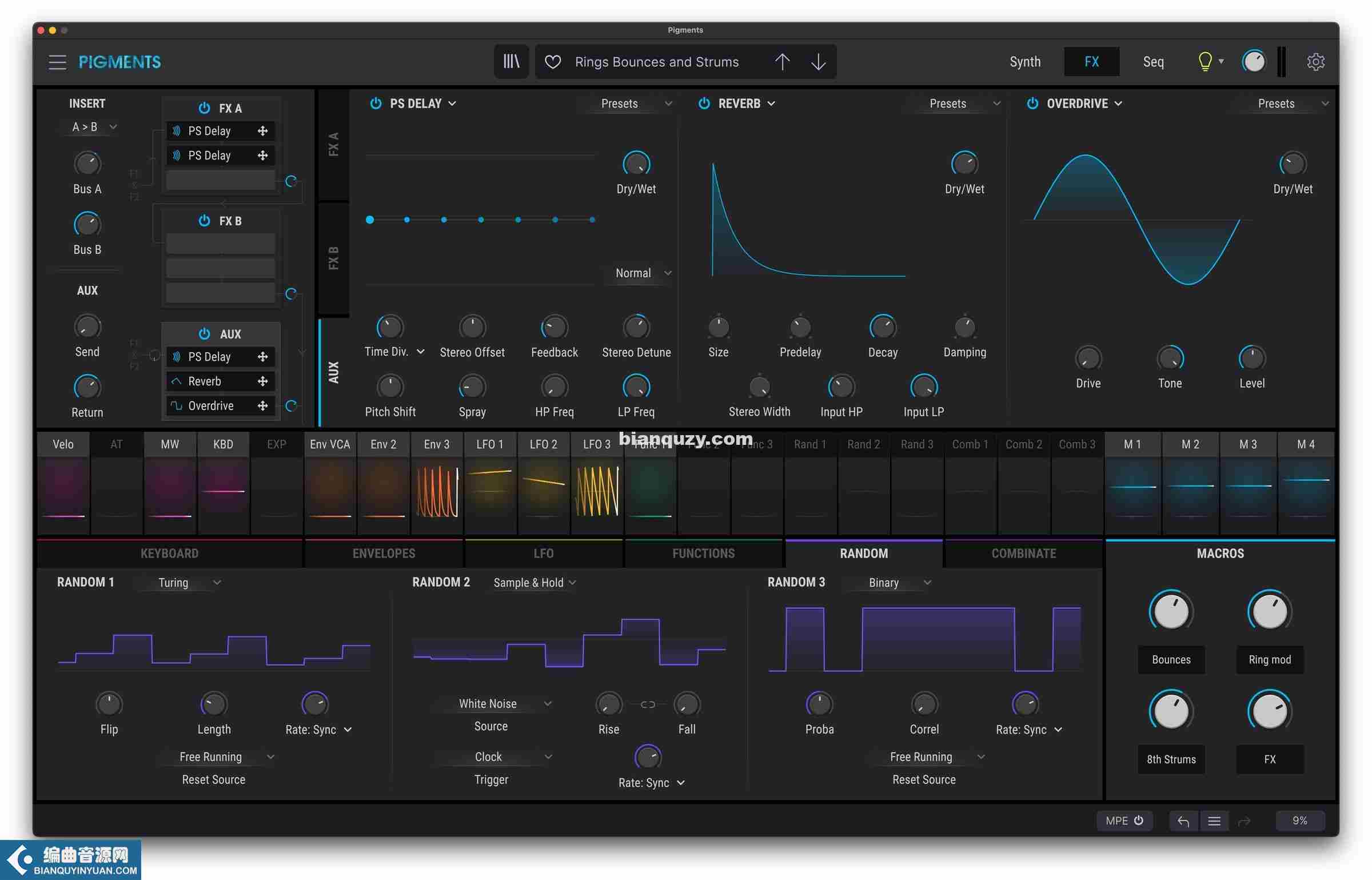
Task: Click the redo arrow in the status bar
Action: (1244, 822)
